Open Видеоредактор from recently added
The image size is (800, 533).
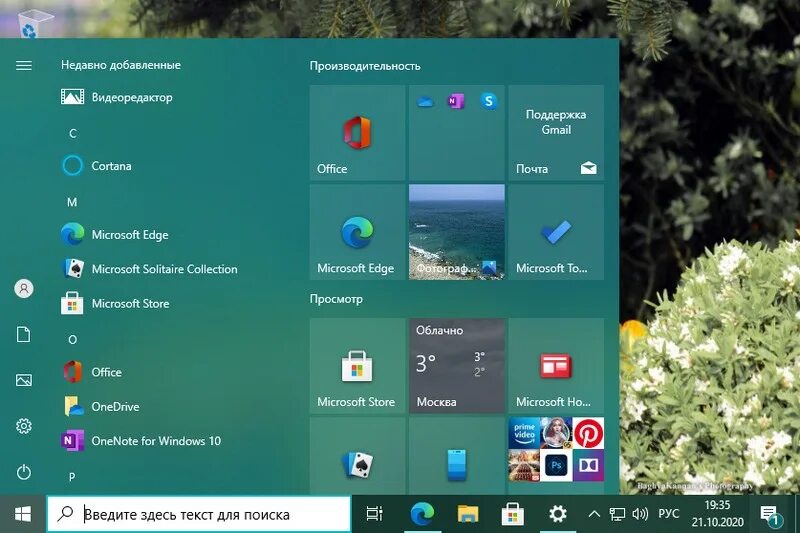(117, 96)
